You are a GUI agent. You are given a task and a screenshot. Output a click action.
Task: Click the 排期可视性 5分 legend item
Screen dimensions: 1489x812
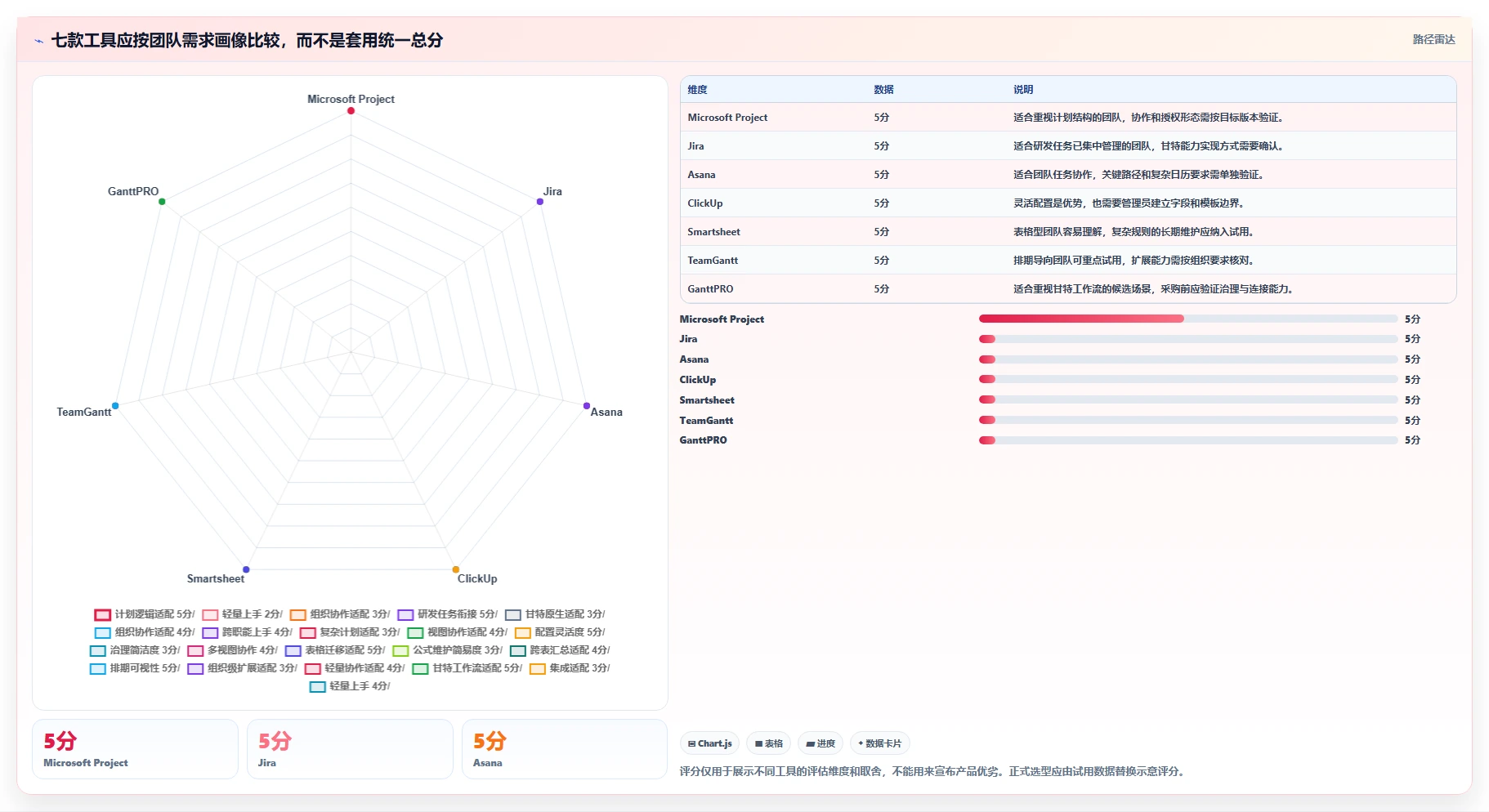134,668
